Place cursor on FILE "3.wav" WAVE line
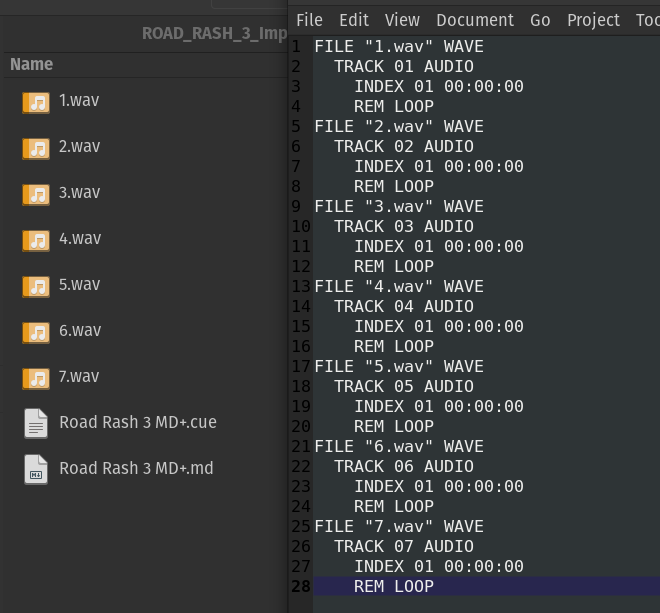This screenshot has width=660, height=613. 399,206
